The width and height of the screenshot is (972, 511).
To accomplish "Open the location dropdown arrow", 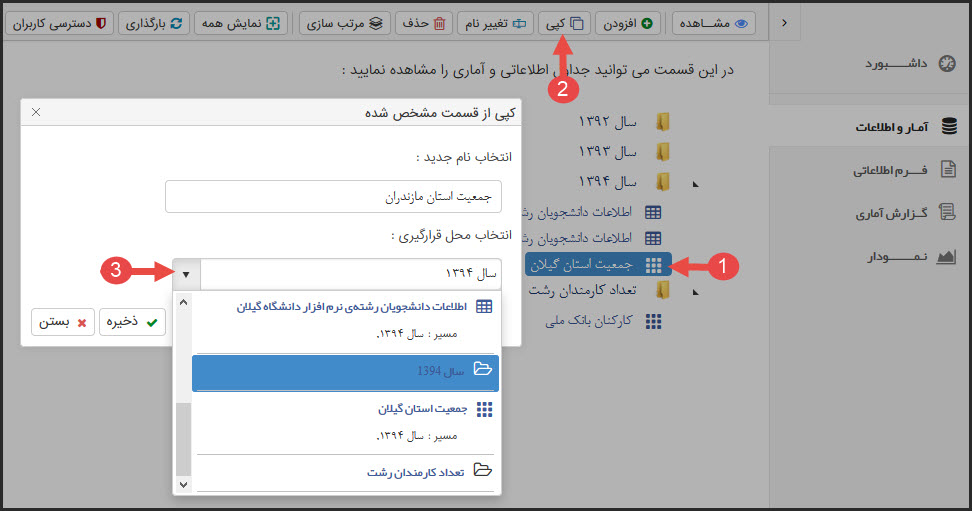I will click(x=186, y=273).
